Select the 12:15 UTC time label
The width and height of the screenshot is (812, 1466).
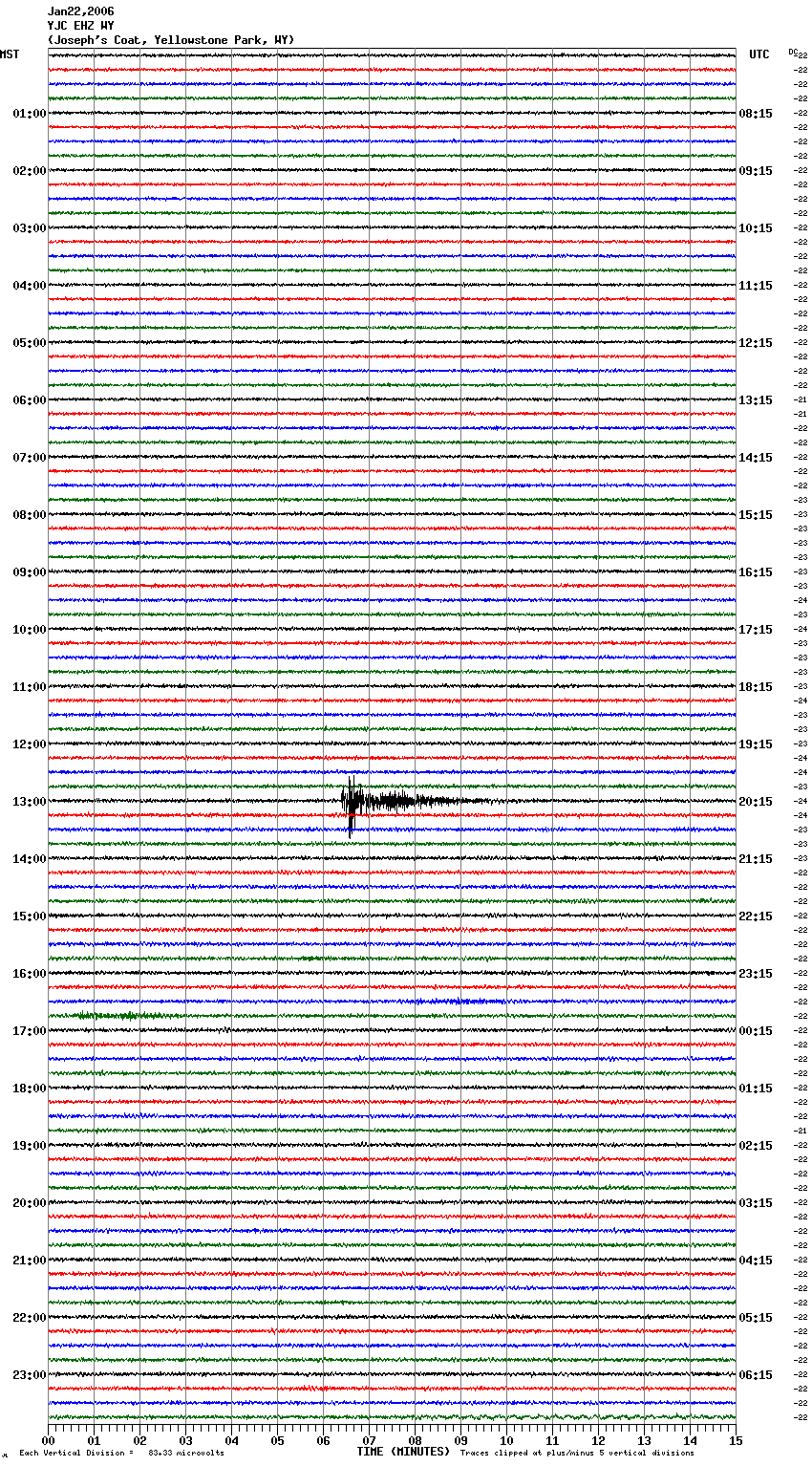pyautogui.click(x=756, y=343)
